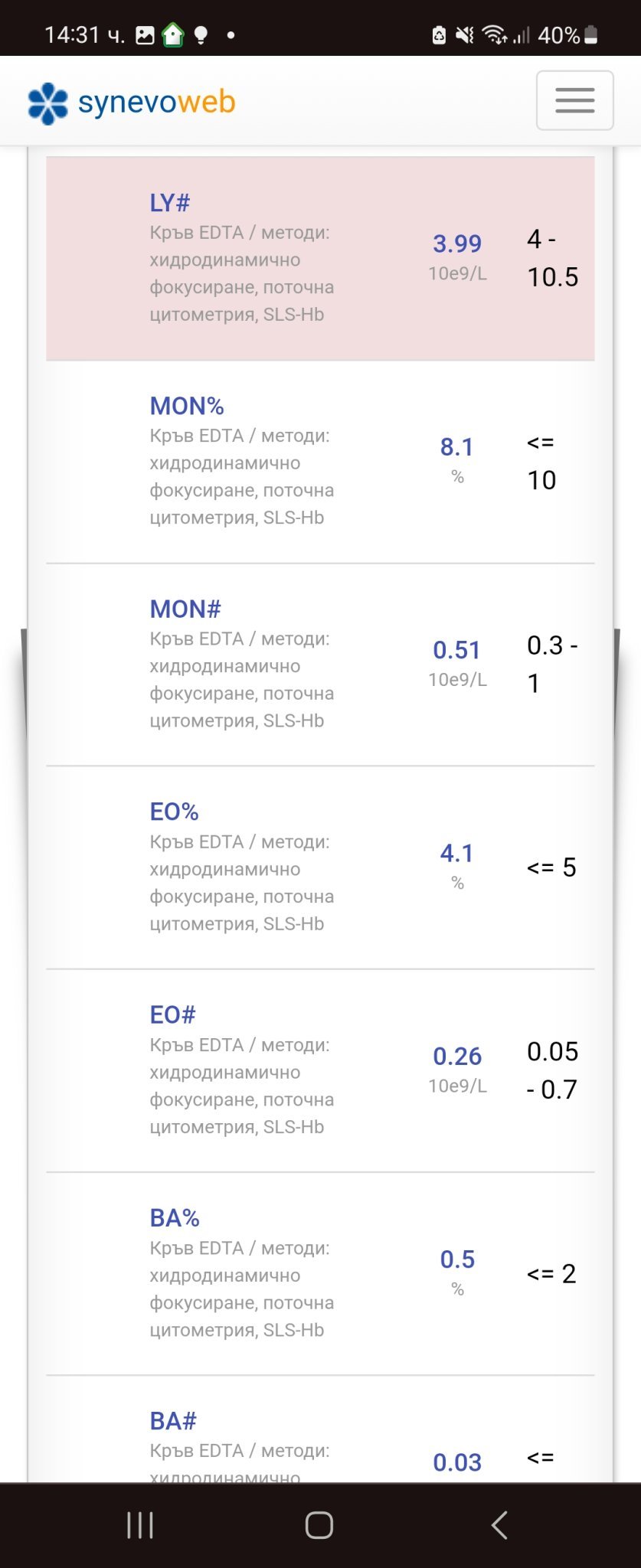This screenshot has height=1568, width=641.
Task: Click the LY# result value 3.99
Action: coord(457,243)
